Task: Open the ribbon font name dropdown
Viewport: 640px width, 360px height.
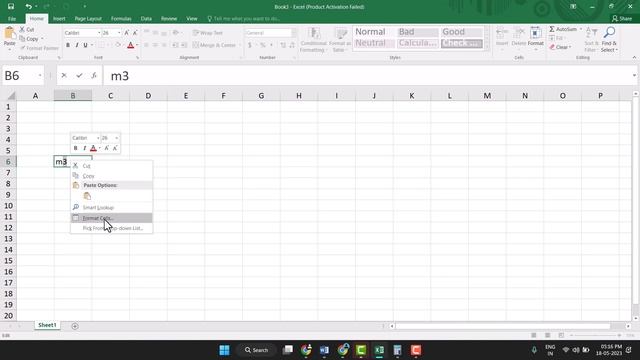Action: pyautogui.click(x=99, y=33)
